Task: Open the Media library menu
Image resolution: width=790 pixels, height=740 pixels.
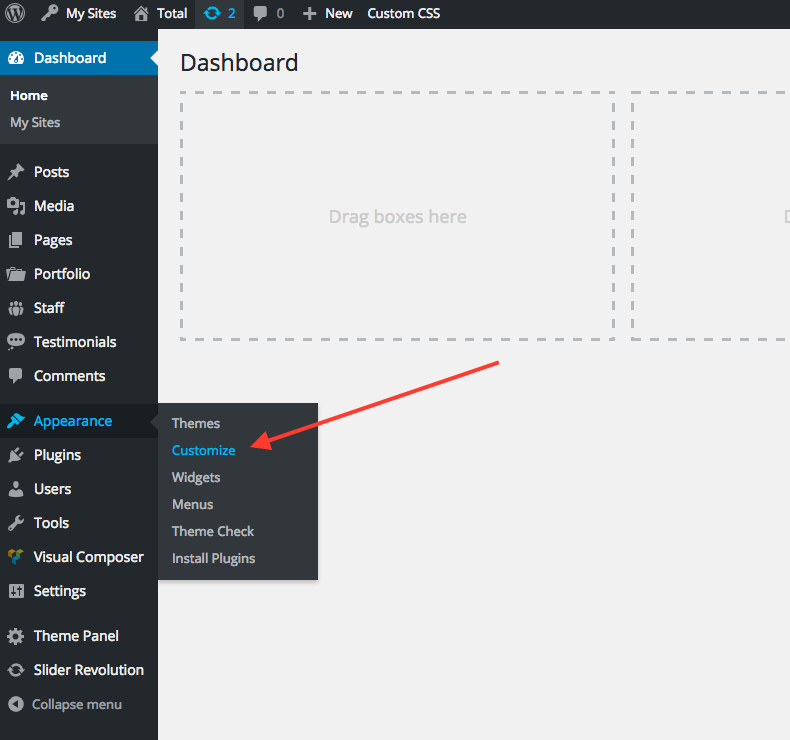Action: [x=54, y=206]
